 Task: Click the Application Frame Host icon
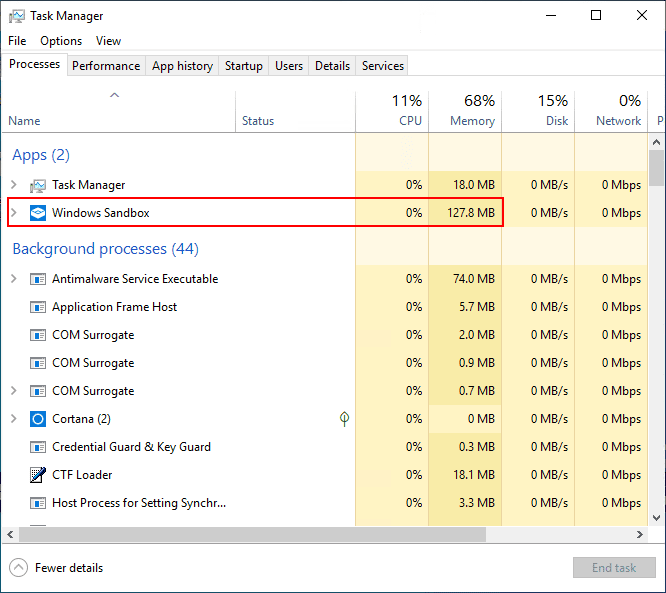[x=38, y=307]
